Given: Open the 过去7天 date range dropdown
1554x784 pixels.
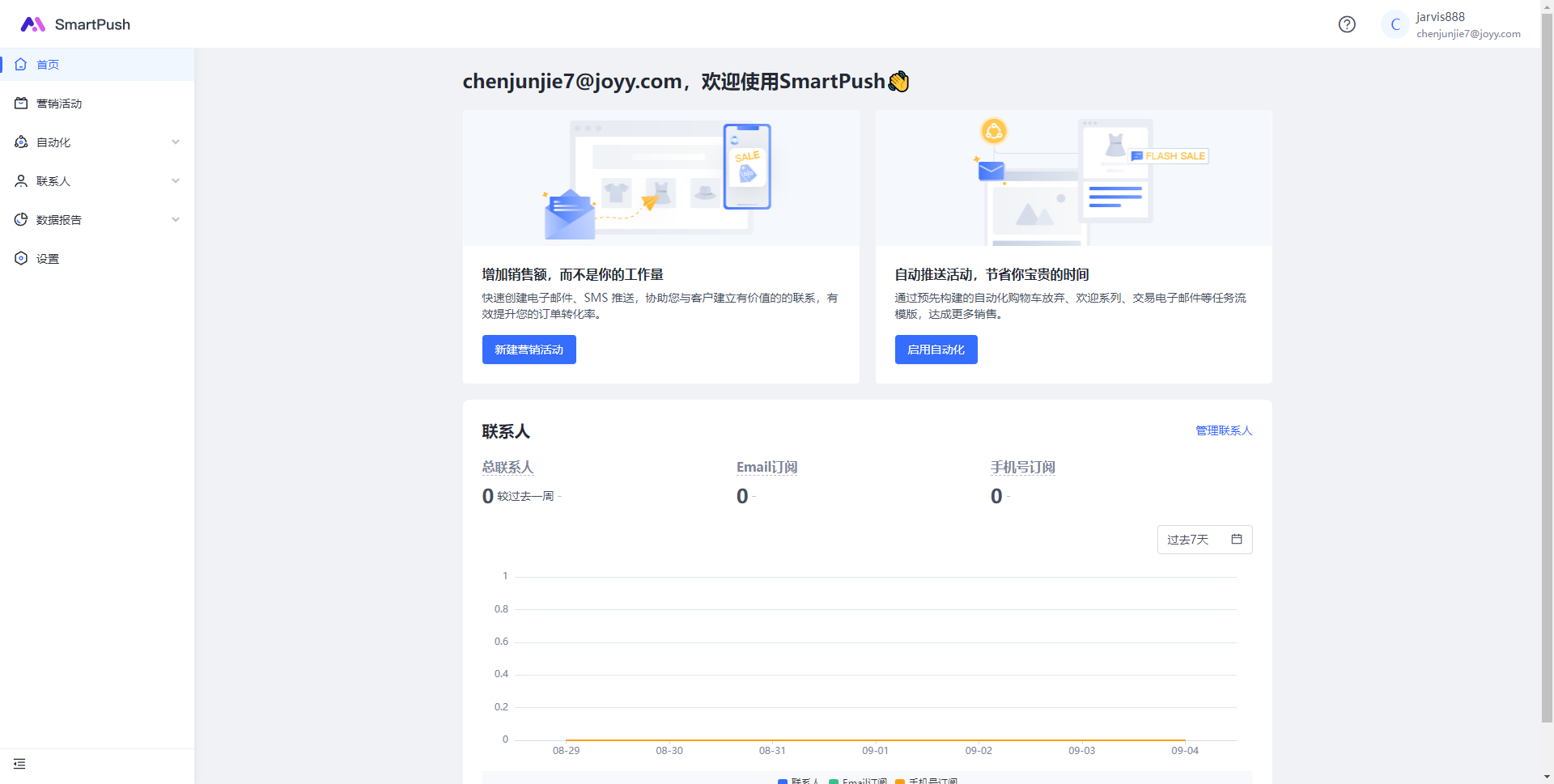Looking at the screenshot, I should pos(1204,540).
